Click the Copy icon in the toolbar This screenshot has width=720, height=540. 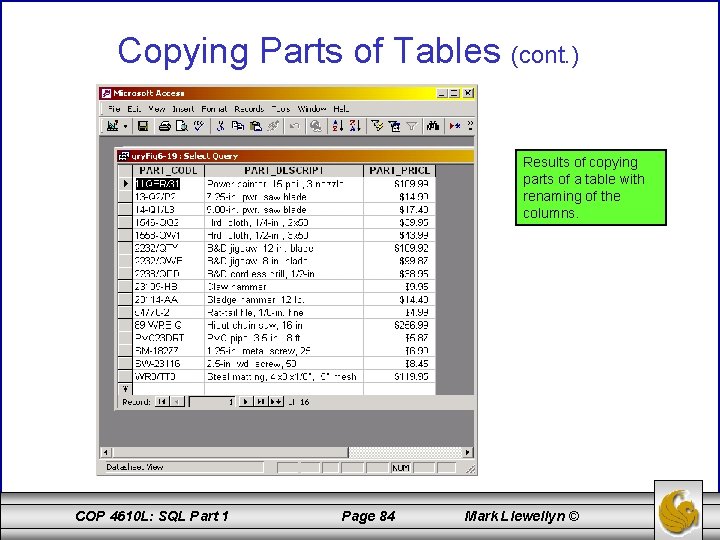(237, 126)
